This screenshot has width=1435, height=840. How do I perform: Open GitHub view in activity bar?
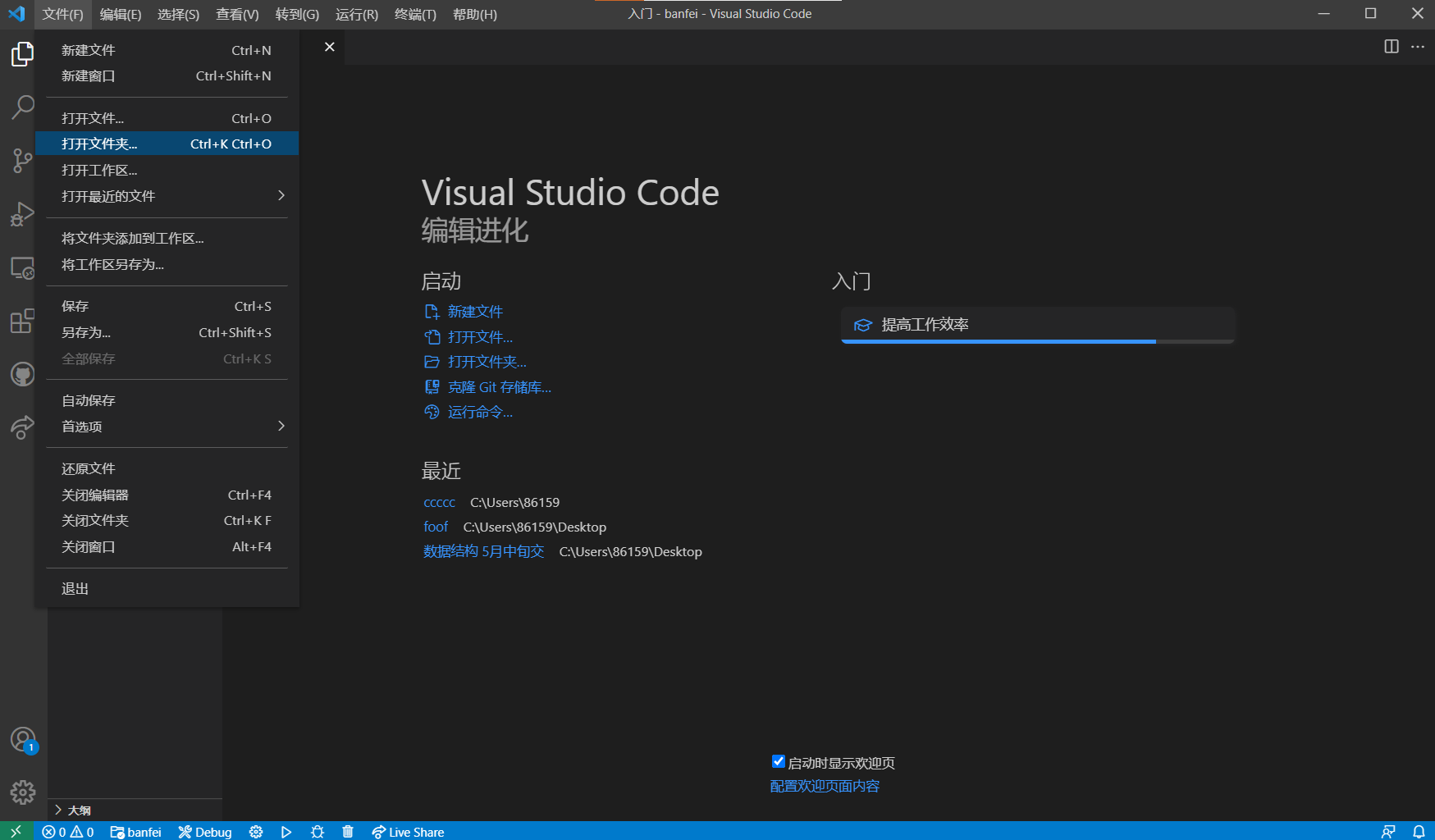[23, 375]
